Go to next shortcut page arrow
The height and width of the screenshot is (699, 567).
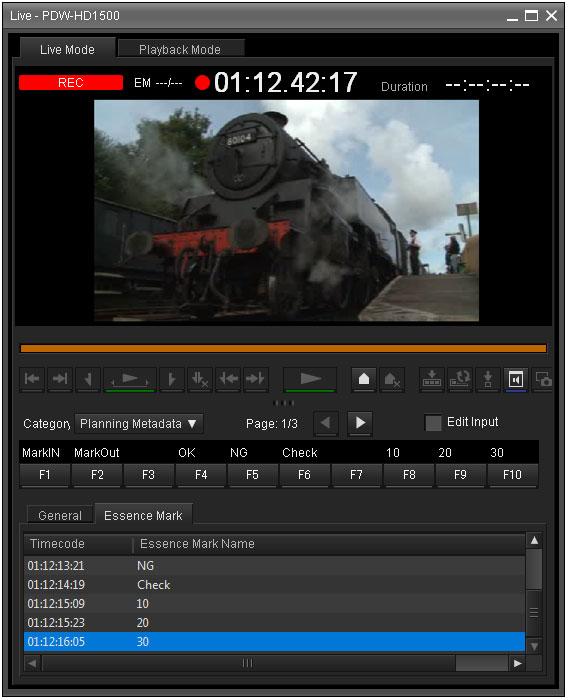(360, 423)
